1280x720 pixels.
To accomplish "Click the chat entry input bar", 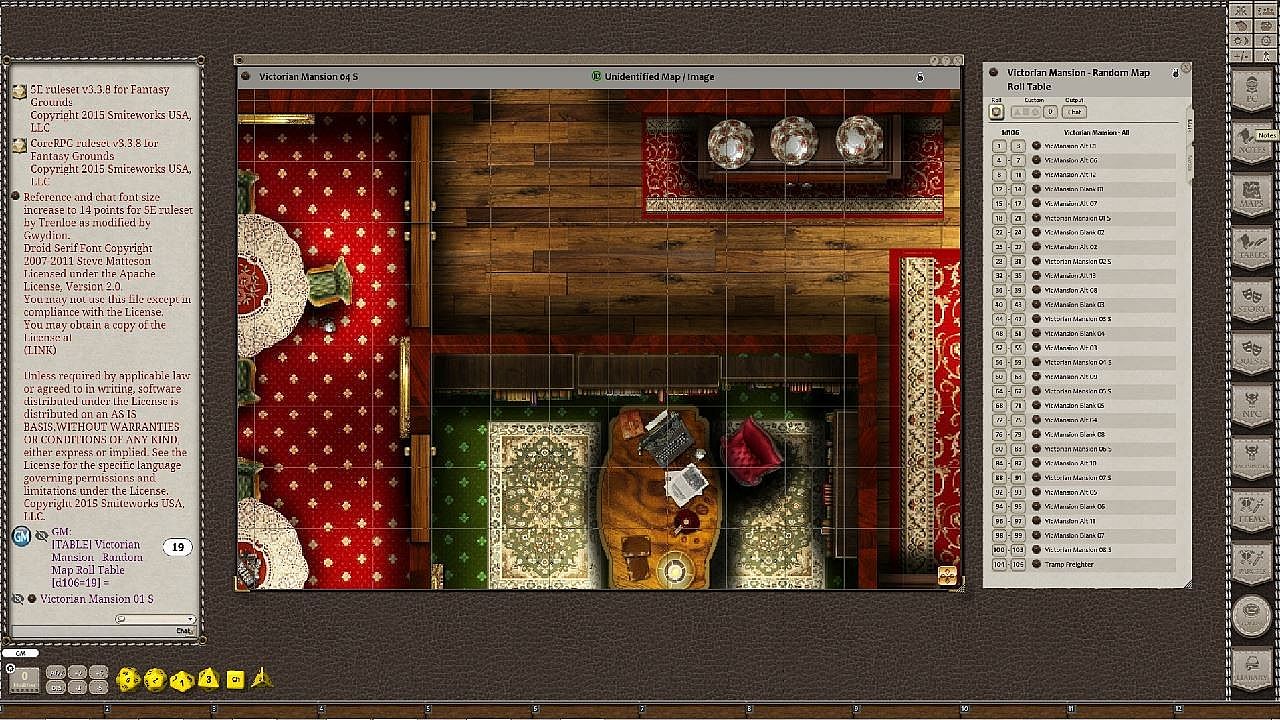I will [x=104, y=631].
